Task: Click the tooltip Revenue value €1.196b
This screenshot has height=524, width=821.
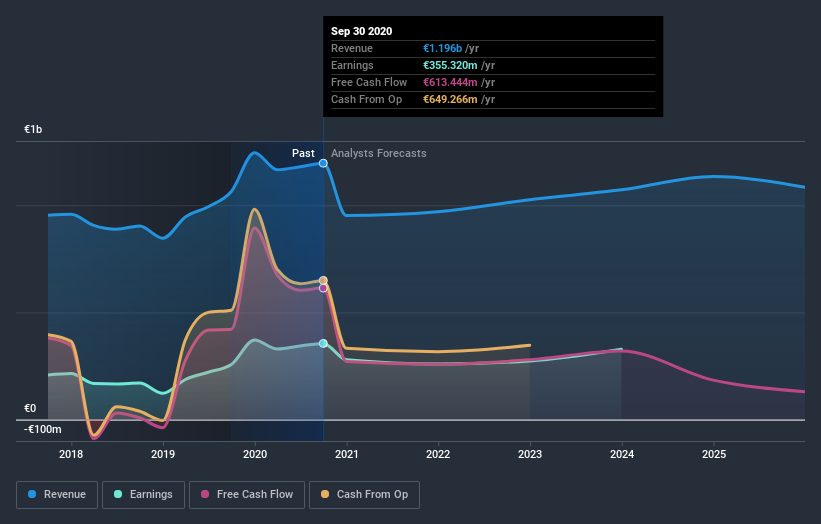Action: click(442, 48)
